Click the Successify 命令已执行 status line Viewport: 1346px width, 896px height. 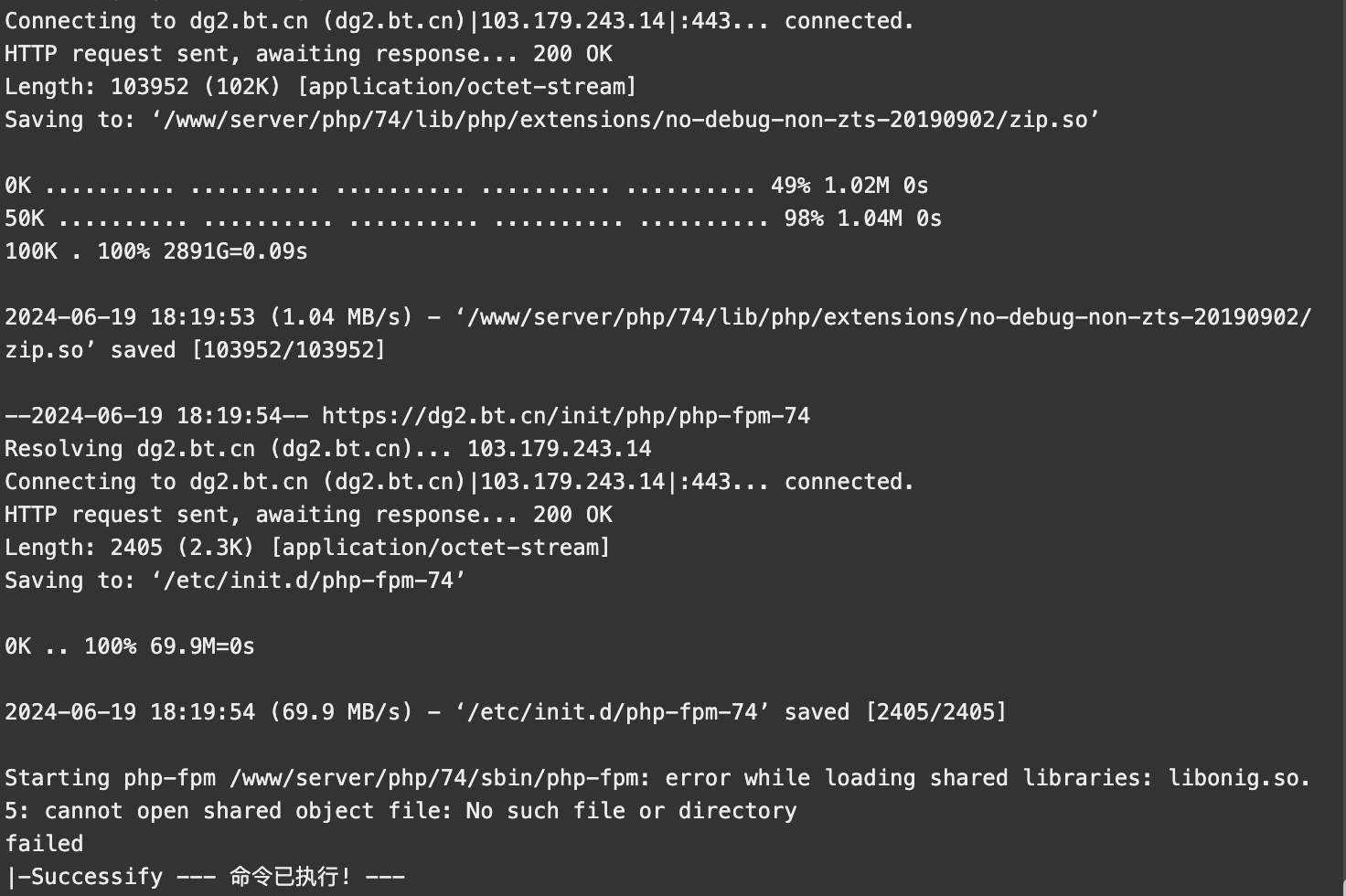[205, 877]
